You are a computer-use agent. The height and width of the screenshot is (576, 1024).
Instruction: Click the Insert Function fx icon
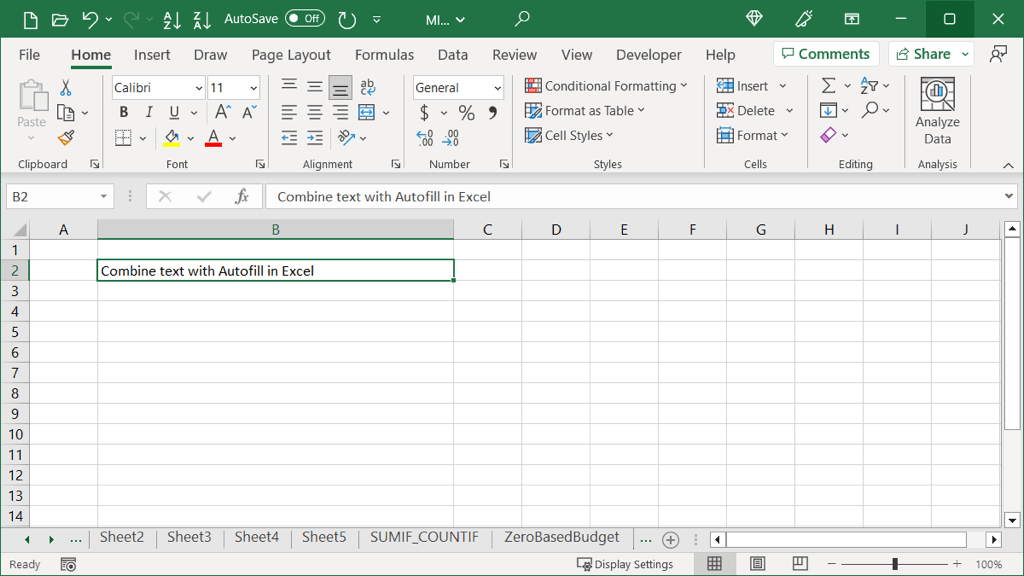point(242,197)
